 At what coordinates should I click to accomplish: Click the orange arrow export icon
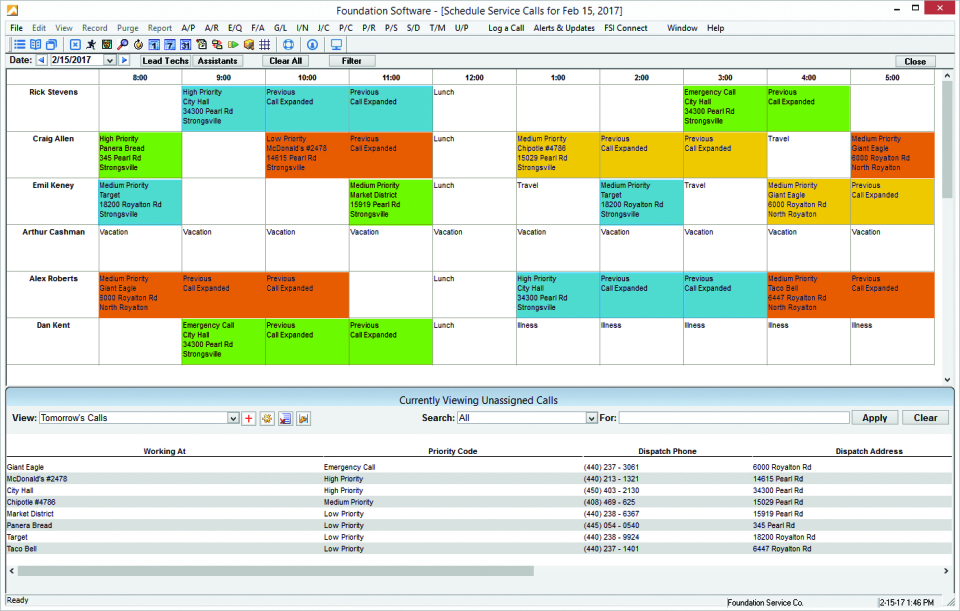click(304, 418)
